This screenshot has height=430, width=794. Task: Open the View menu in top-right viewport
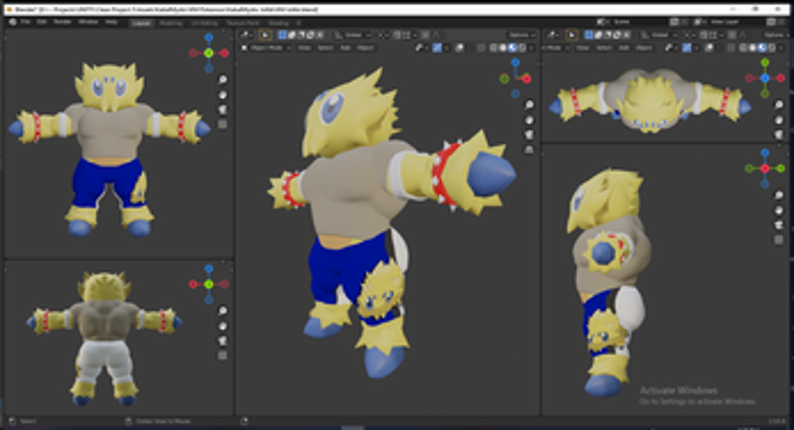[x=582, y=48]
